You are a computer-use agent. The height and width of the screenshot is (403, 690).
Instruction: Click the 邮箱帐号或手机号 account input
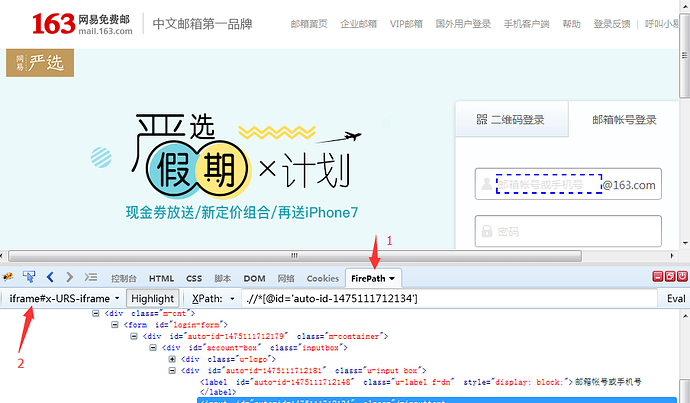point(549,184)
